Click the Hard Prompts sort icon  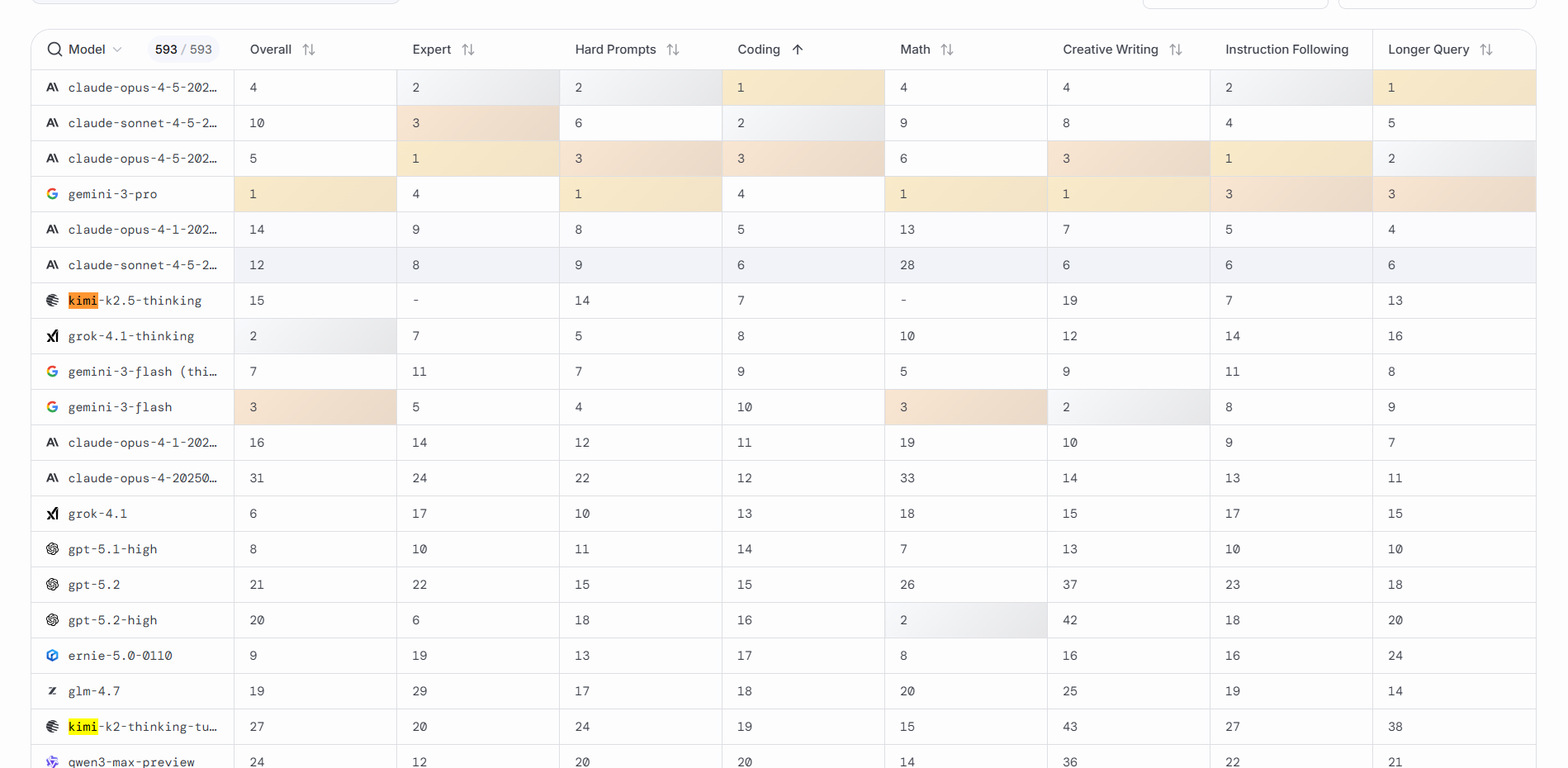(673, 50)
